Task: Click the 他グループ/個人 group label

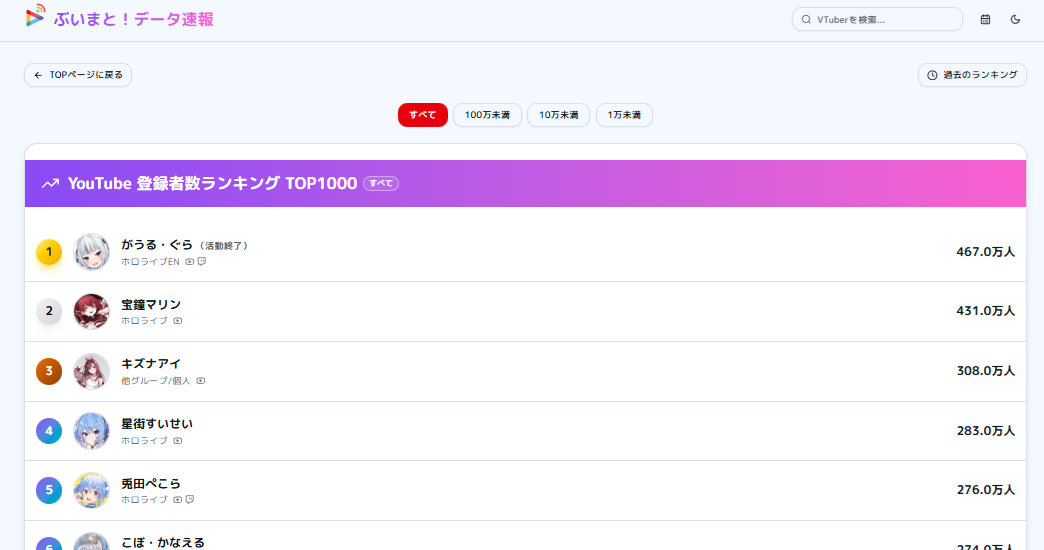Action: point(156,381)
